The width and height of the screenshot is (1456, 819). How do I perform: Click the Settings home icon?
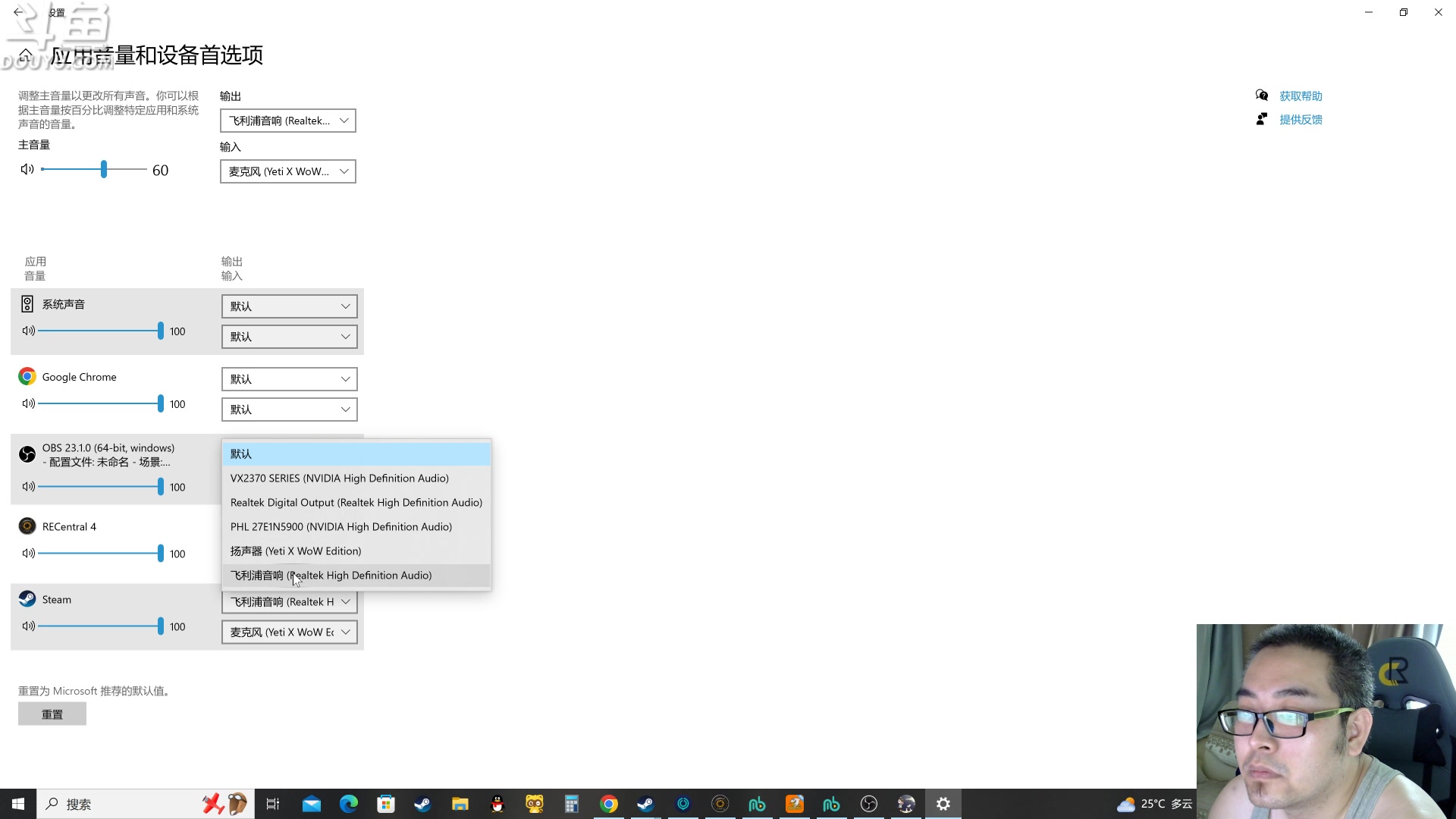click(x=26, y=55)
